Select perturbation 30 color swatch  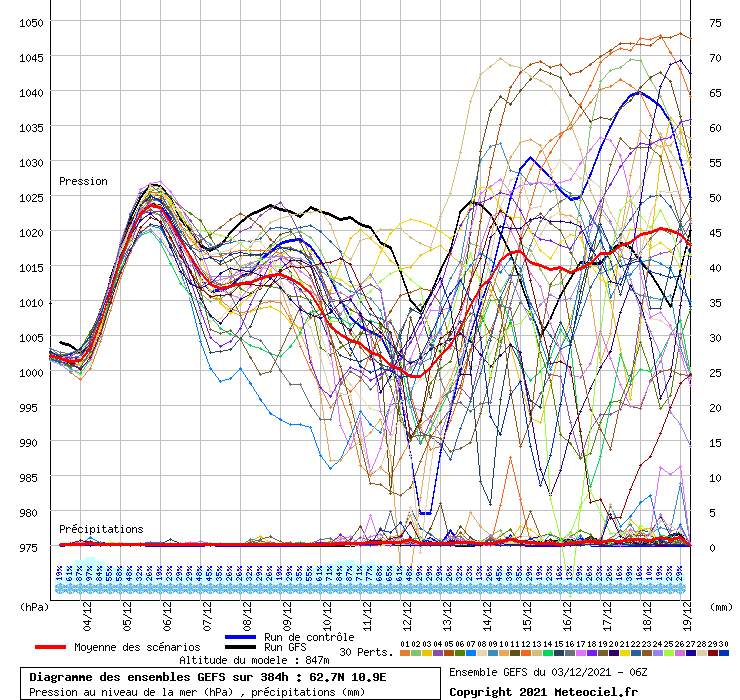(724, 652)
